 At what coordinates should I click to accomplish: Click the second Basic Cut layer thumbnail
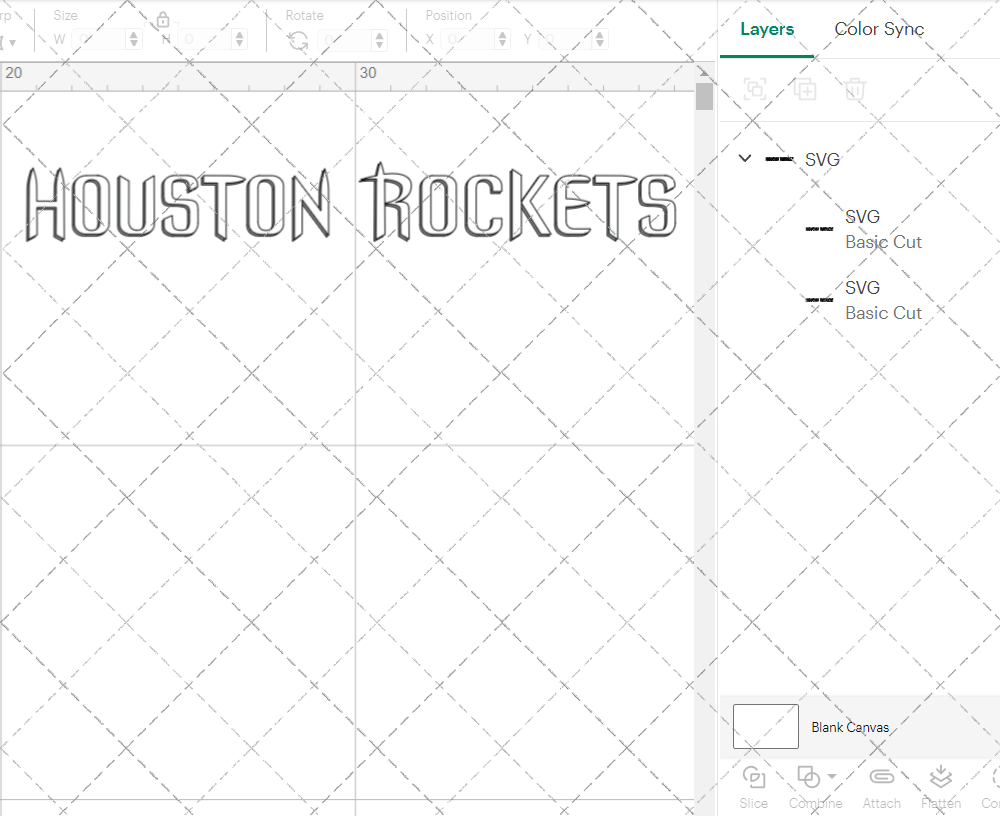point(819,300)
